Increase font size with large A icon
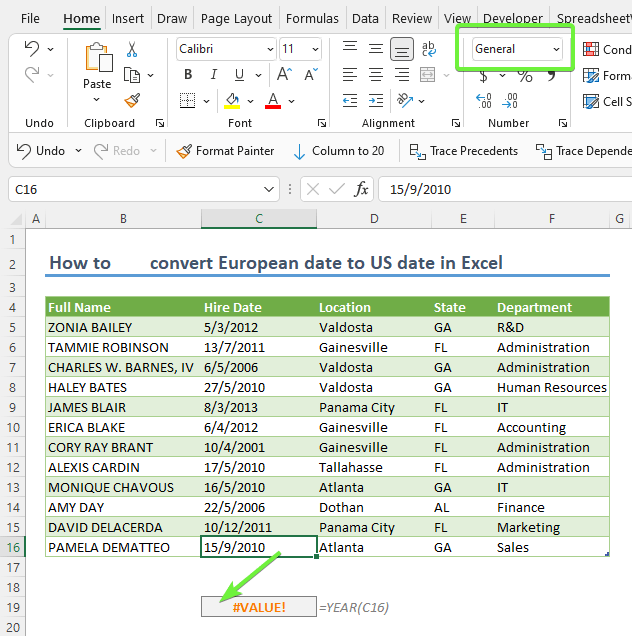Image resolution: width=632 pixels, height=636 pixels. click(284, 74)
